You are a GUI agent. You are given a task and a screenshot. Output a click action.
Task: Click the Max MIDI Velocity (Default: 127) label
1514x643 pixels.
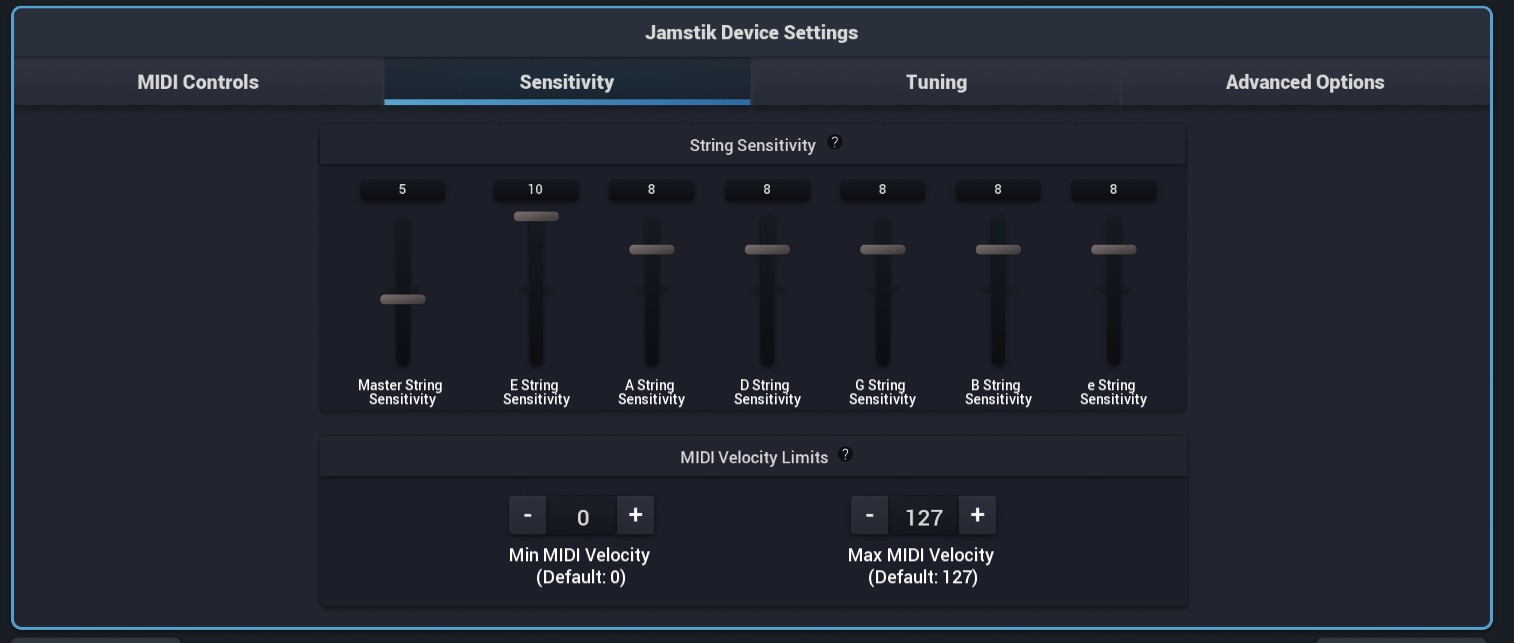922,566
